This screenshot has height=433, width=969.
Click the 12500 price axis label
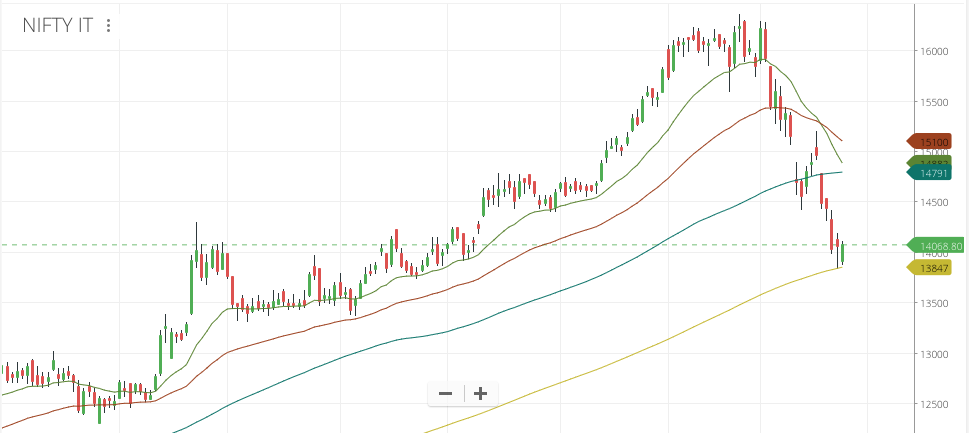click(x=935, y=404)
